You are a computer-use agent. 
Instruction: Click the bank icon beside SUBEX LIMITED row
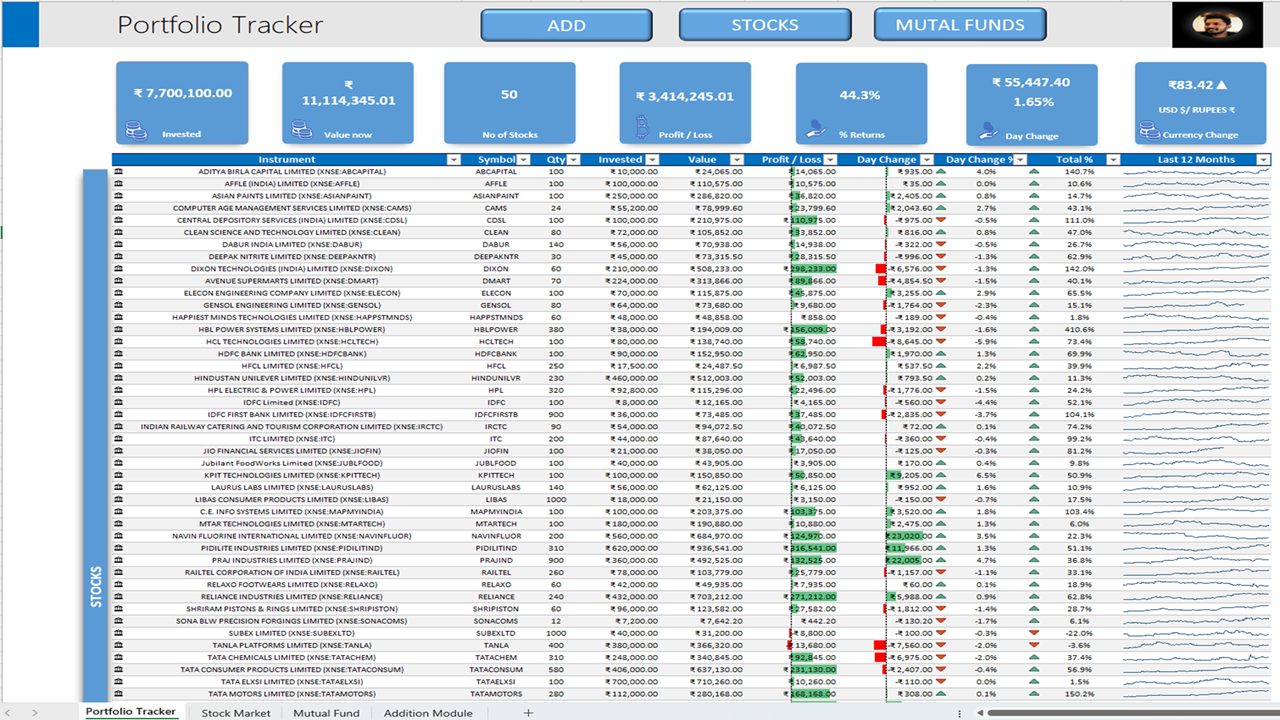coord(119,633)
